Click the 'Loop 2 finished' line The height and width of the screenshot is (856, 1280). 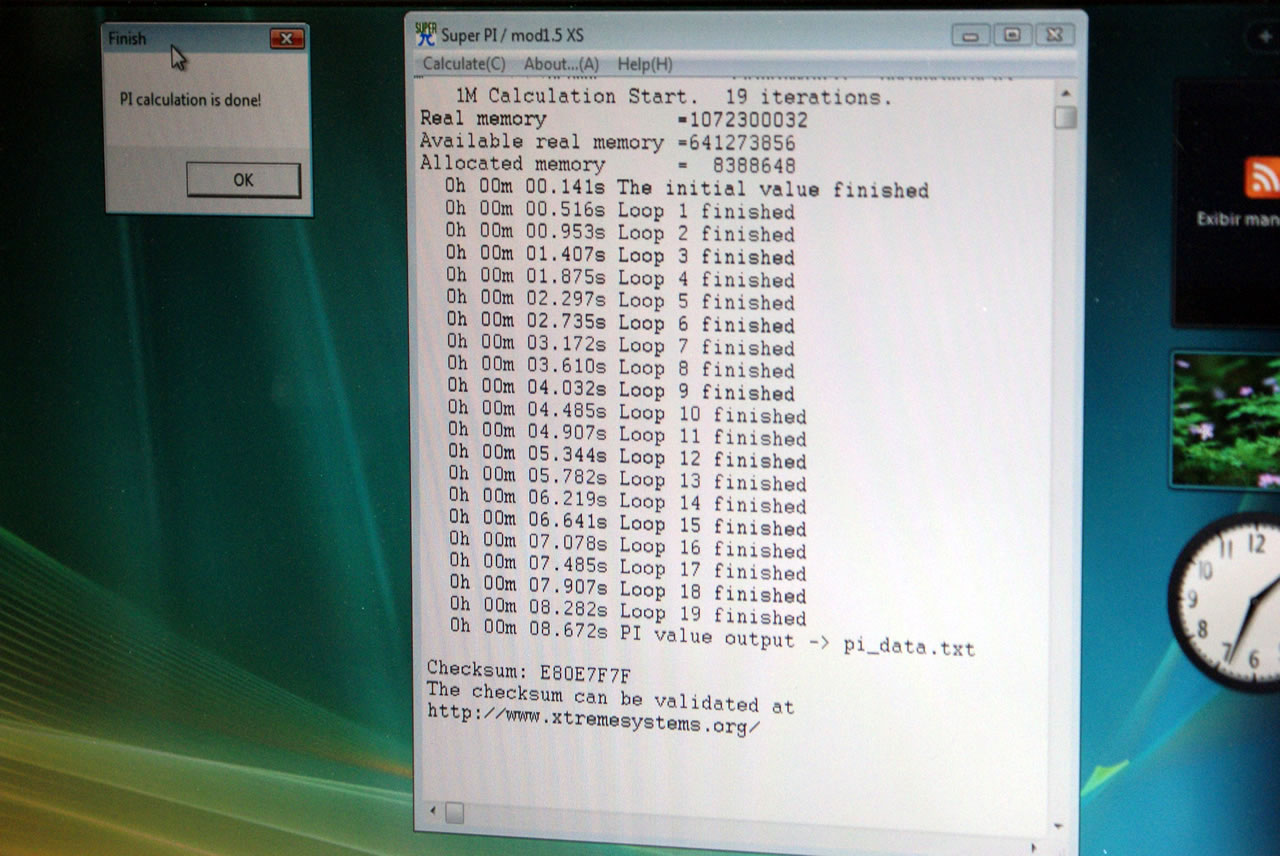(620, 233)
